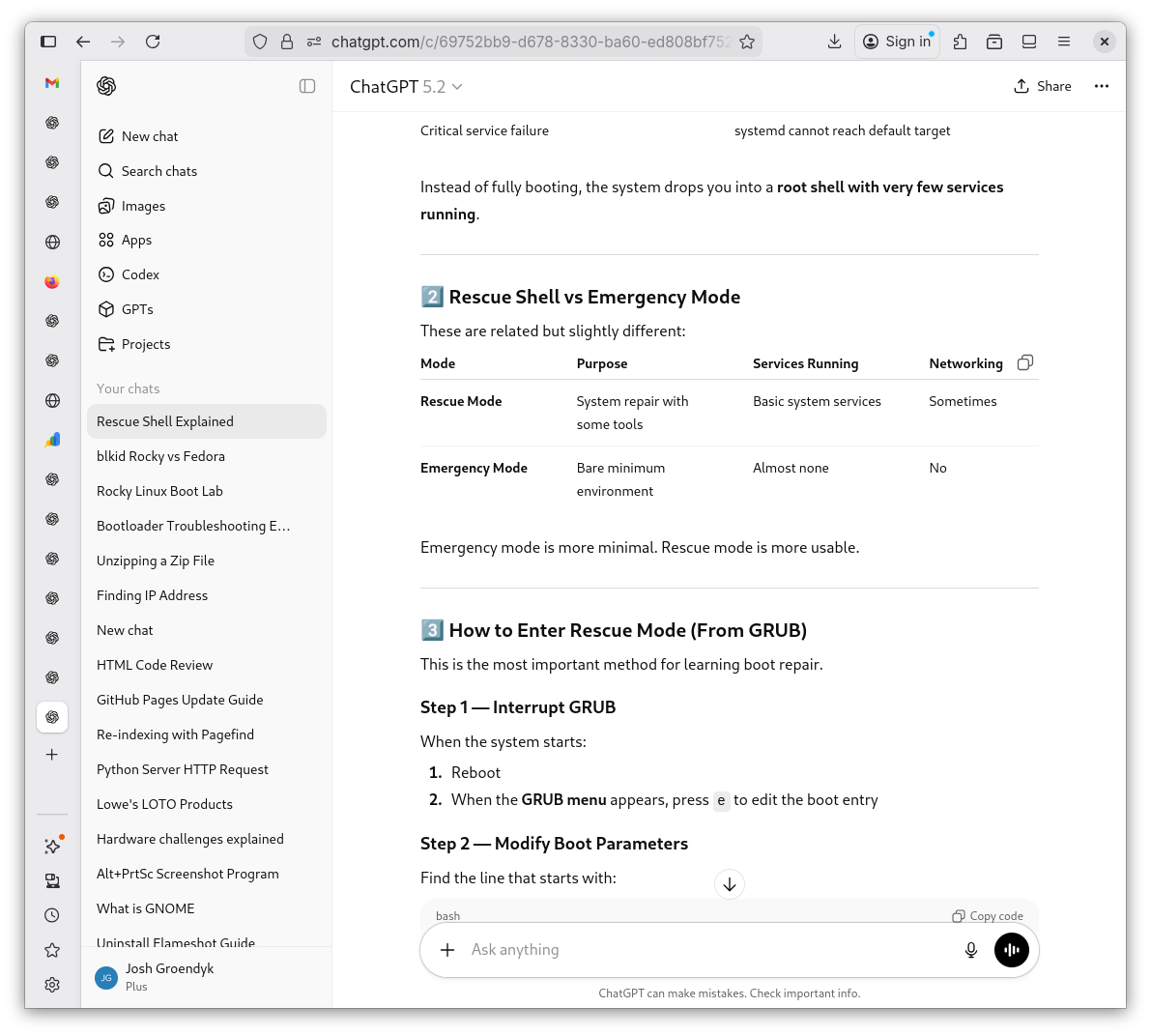This screenshot has height=1036, width=1151.
Task: Click the voice mode waveform button
Action: 1011,950
